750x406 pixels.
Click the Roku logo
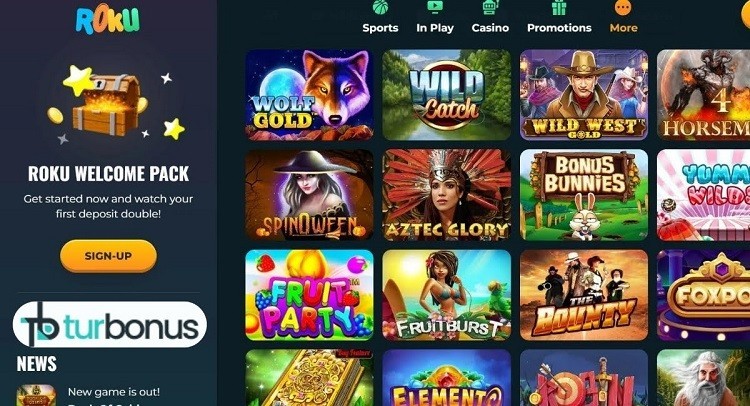[x=108, y=20]
